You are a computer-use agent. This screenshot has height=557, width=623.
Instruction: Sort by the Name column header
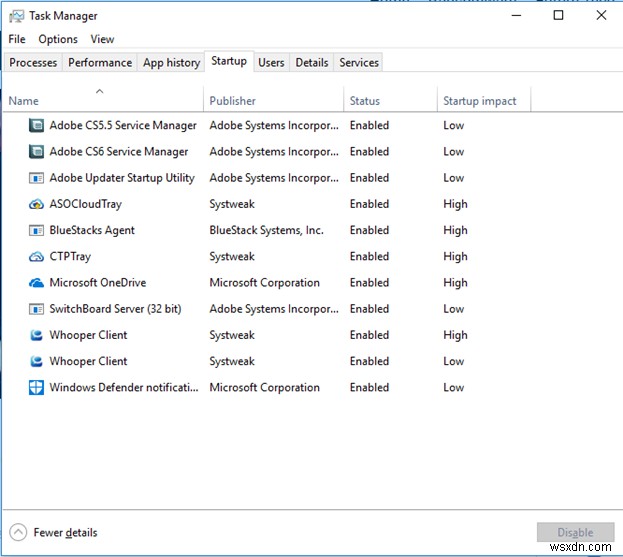103,99
